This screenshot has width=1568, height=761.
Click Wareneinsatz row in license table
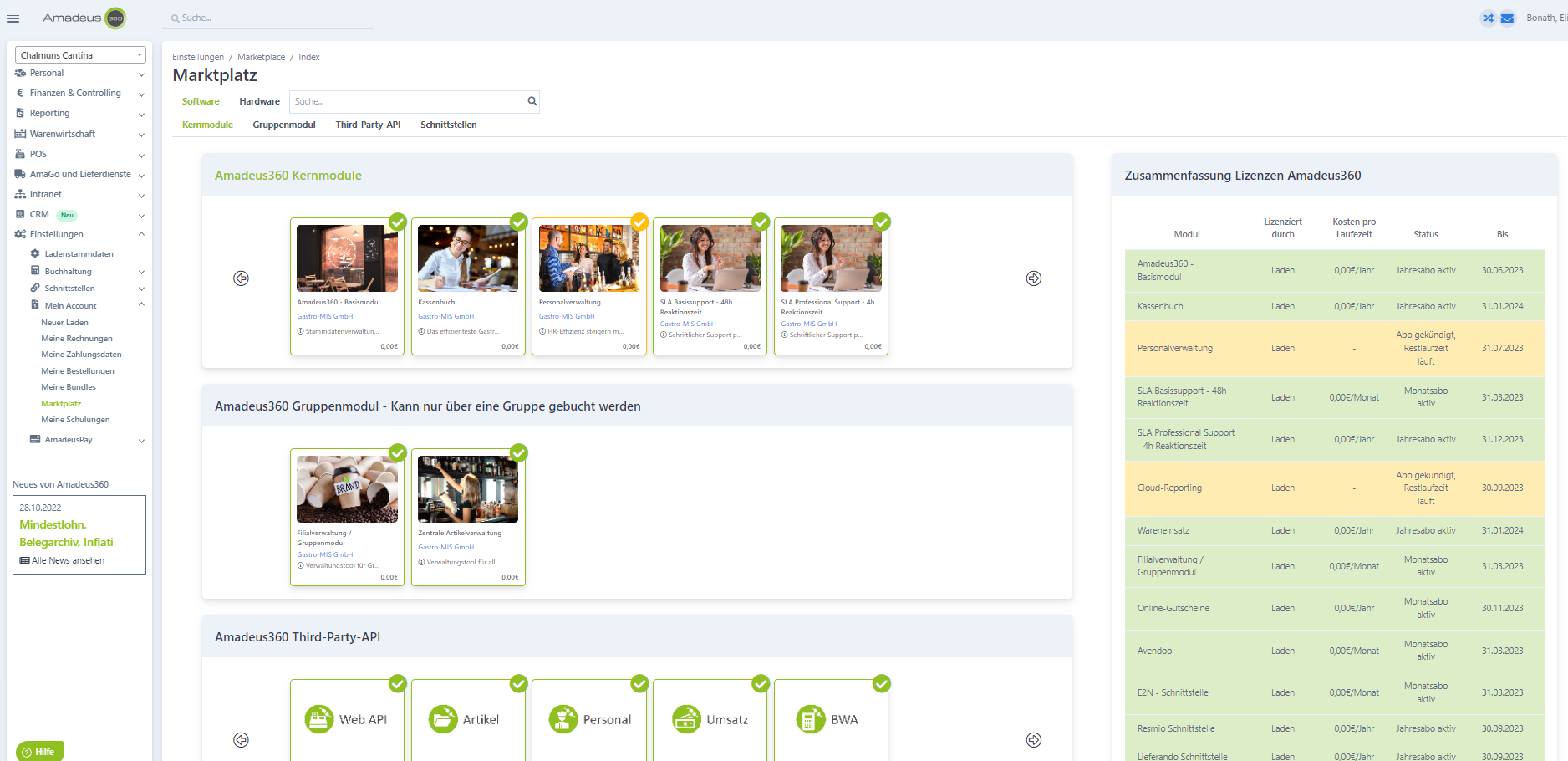tap(1335, 530)
